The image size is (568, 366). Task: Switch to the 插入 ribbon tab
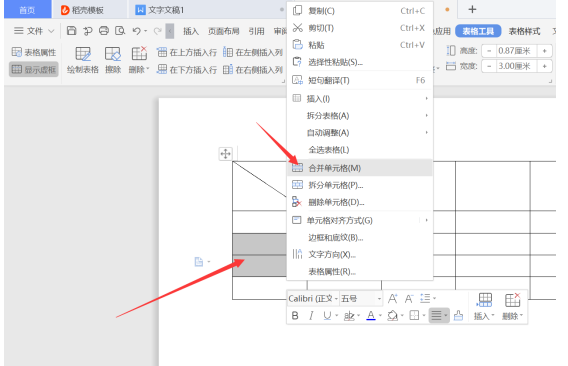tap(191, 31)
